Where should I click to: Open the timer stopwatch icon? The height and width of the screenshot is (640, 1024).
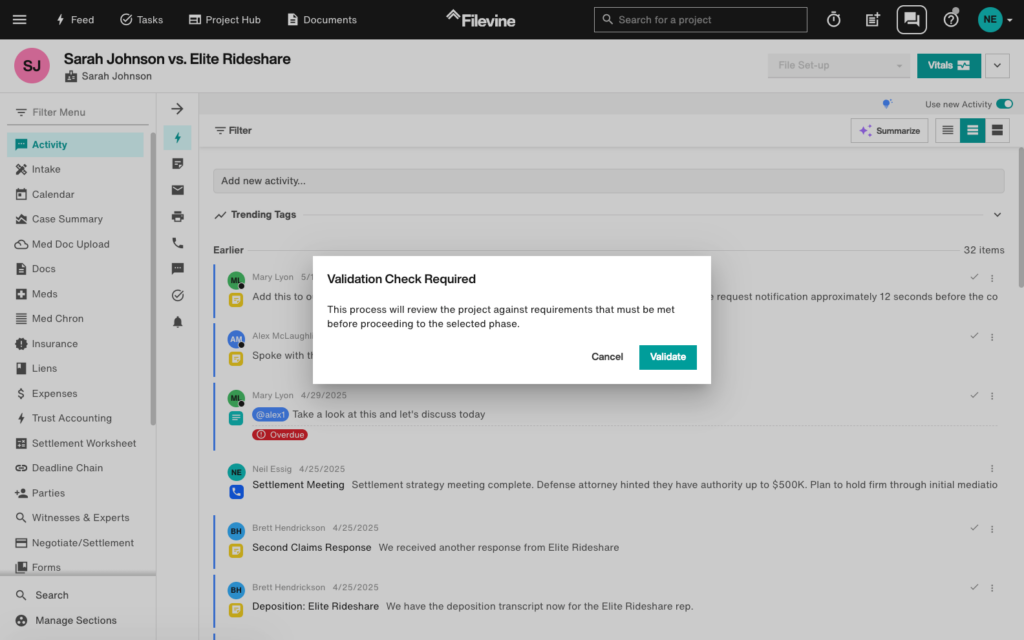pos(833,19)
